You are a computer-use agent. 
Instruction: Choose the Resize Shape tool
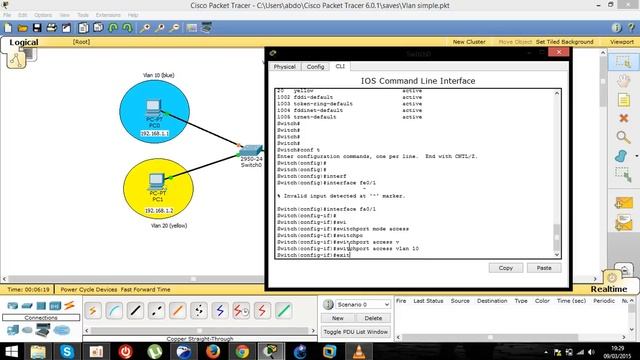[623, 175]
